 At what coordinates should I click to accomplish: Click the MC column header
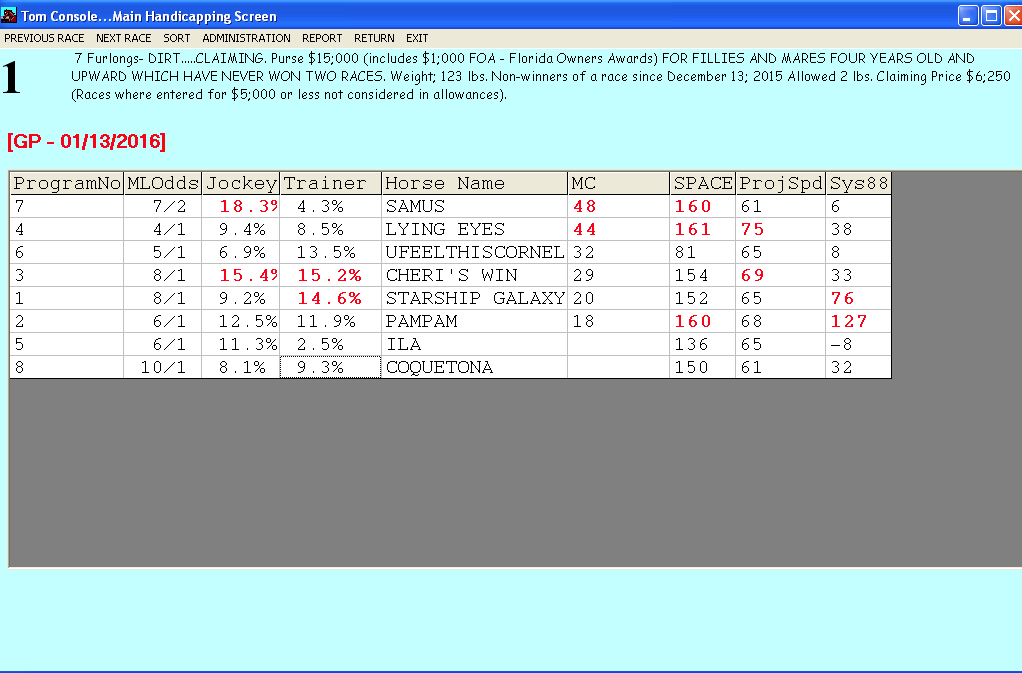tap(619, 184)
